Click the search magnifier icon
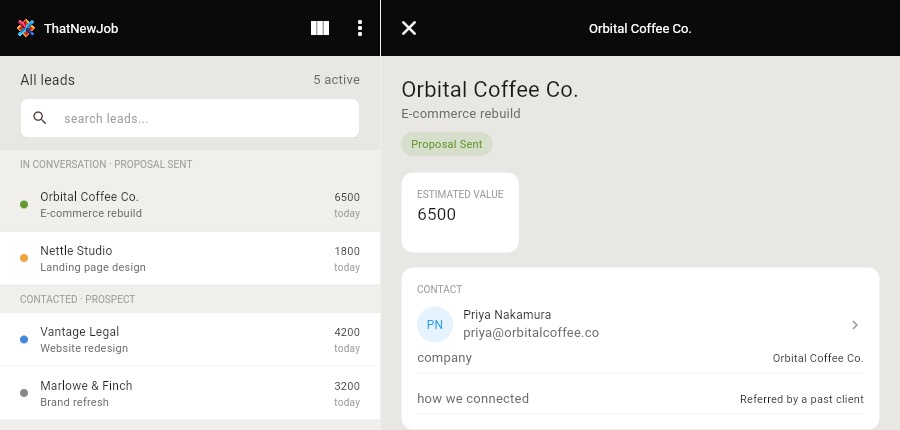 (40, 118)
